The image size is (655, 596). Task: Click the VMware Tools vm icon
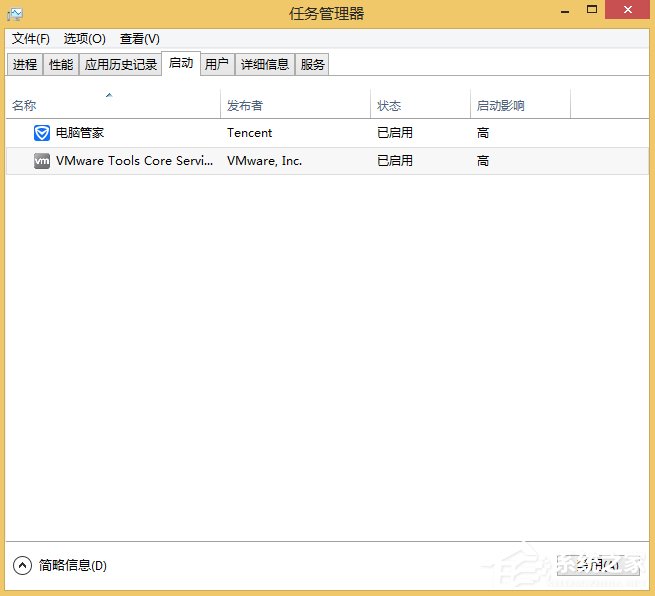click(x=42, y=161)
